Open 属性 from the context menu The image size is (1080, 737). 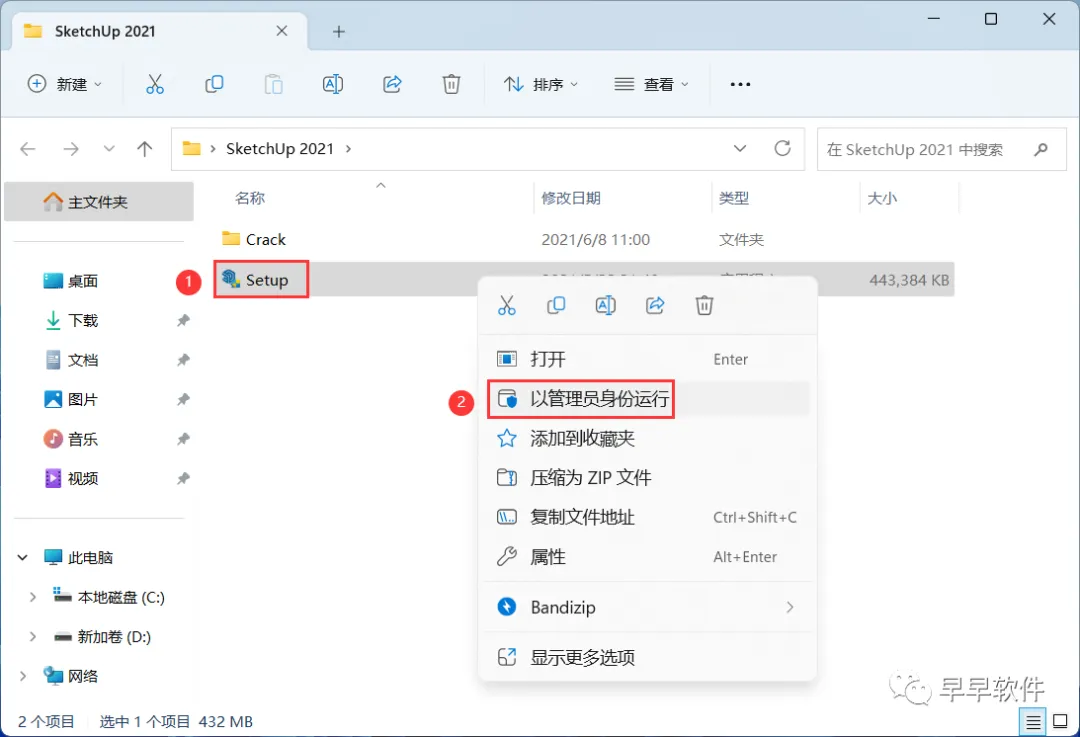(647, 557)
